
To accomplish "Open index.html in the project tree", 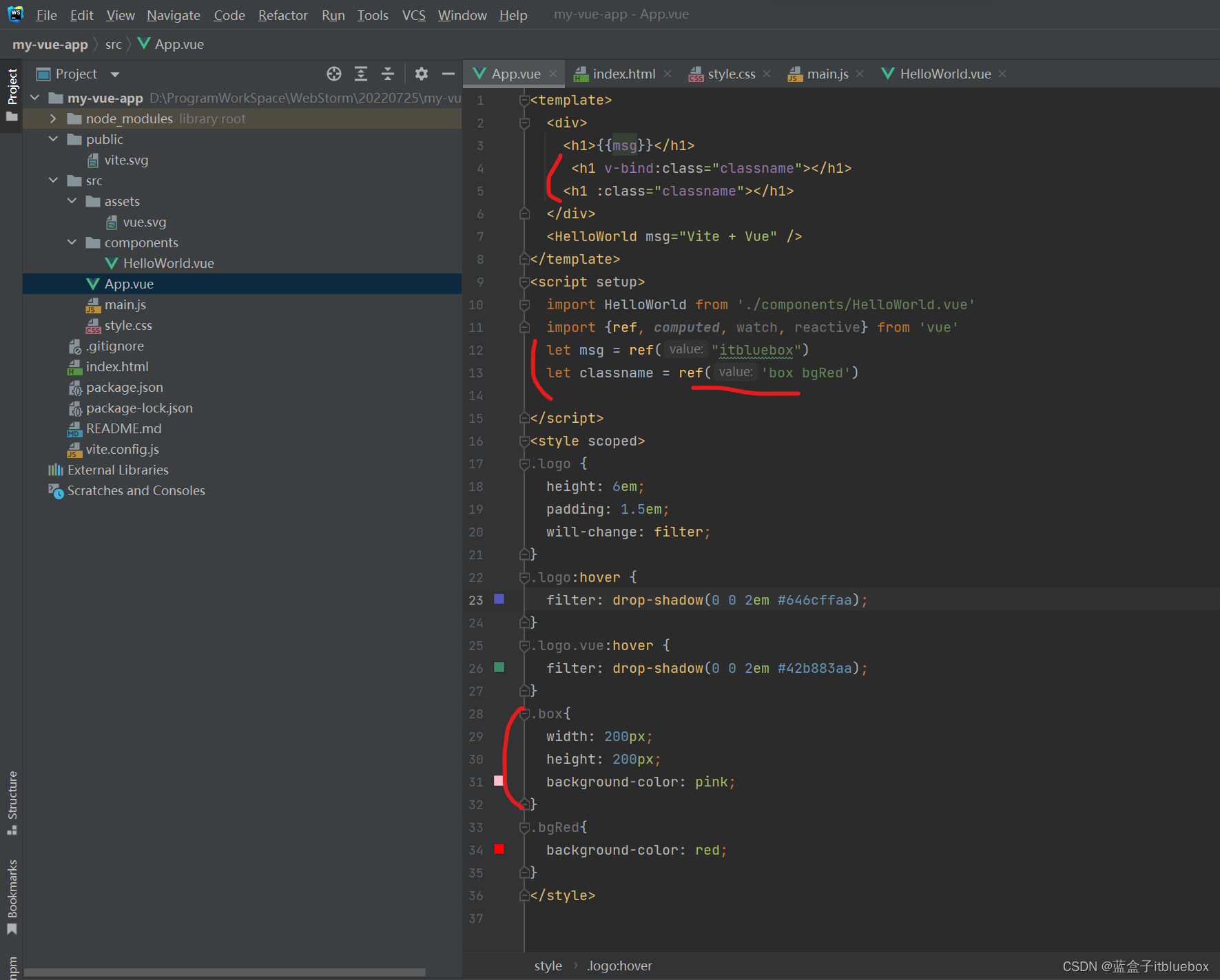I will 117,366.
